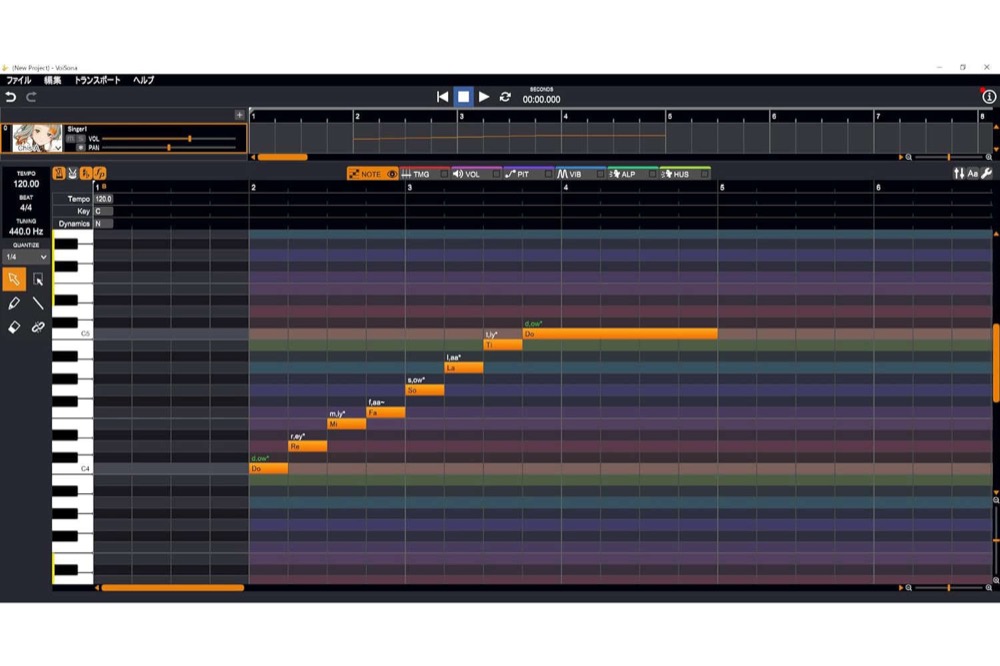Tick the PIT parameter checkbox
Screen dimensions: 1000x666
(x=547, y=174)
